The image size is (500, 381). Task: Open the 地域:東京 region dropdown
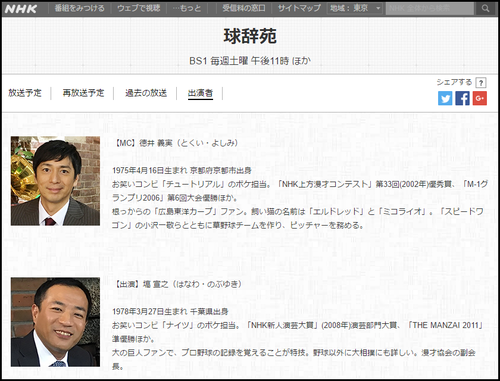[355, 8]
